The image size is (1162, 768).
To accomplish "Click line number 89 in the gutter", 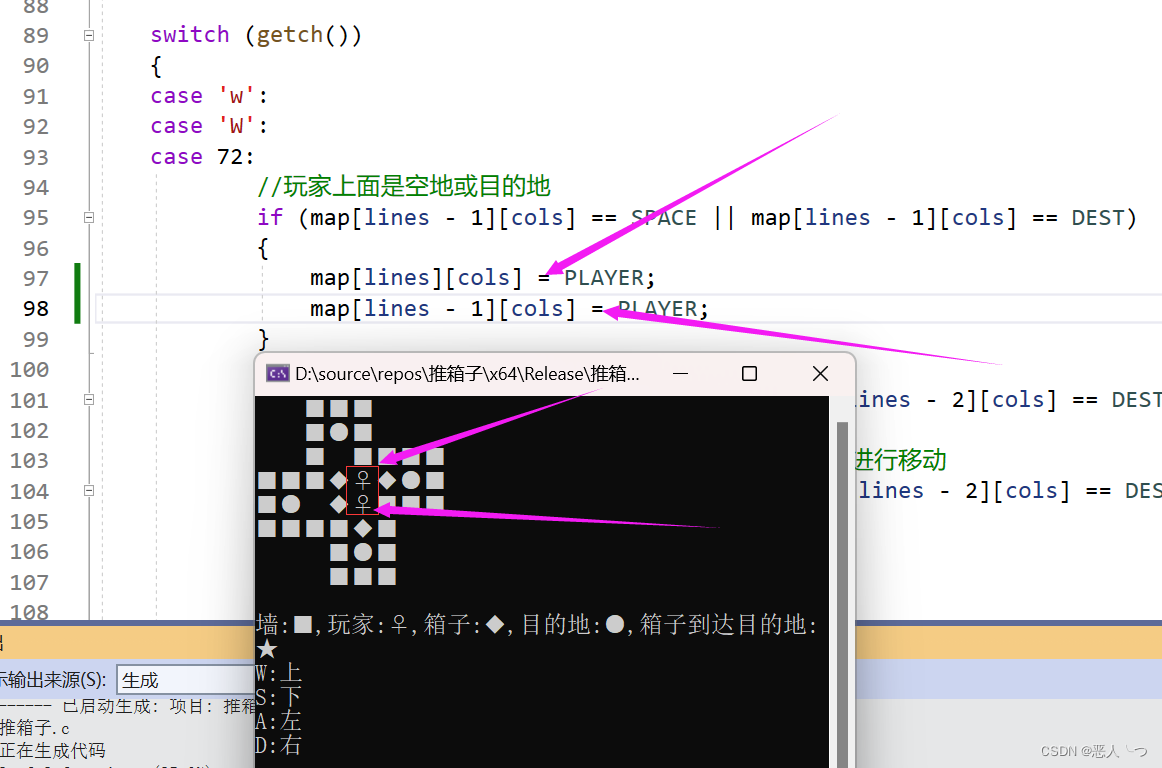I will pos(36,35).
